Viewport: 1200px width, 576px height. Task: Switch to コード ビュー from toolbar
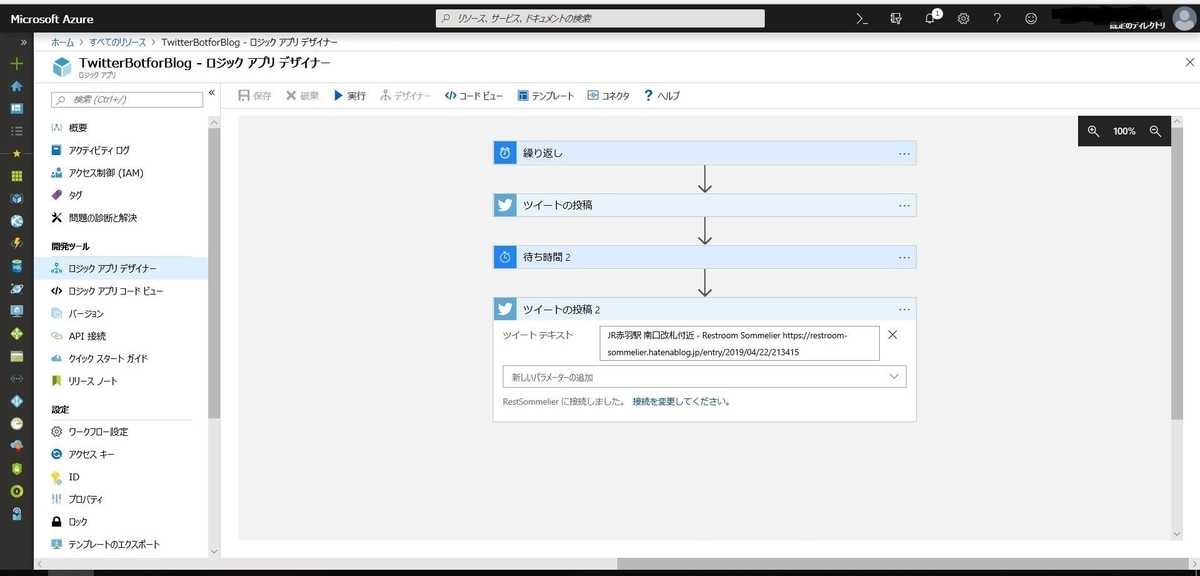pyautogui.click(x=475, y=96)
